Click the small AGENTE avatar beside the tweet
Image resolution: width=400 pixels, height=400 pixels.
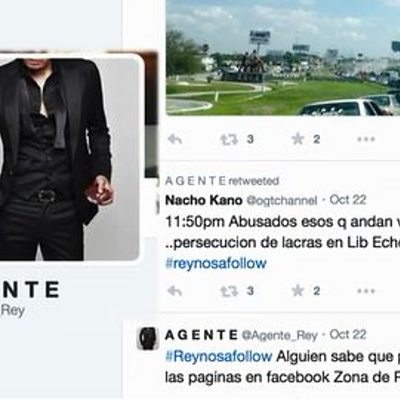(147, 338)
